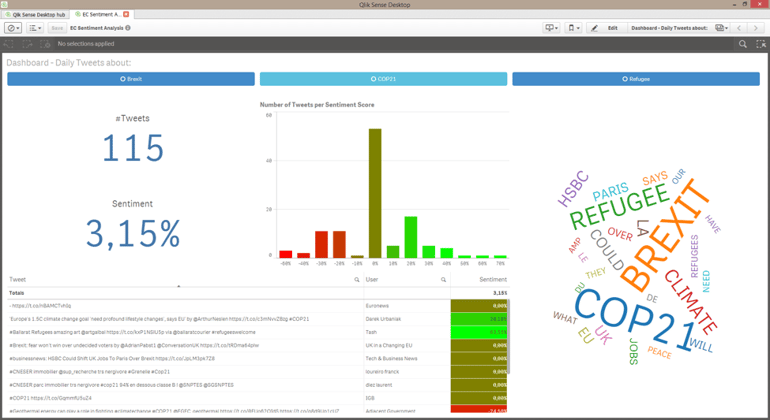Click the 3,15% Sentiment KPI value
Screen dimensions: 770x420
click(x=133, y=233)
